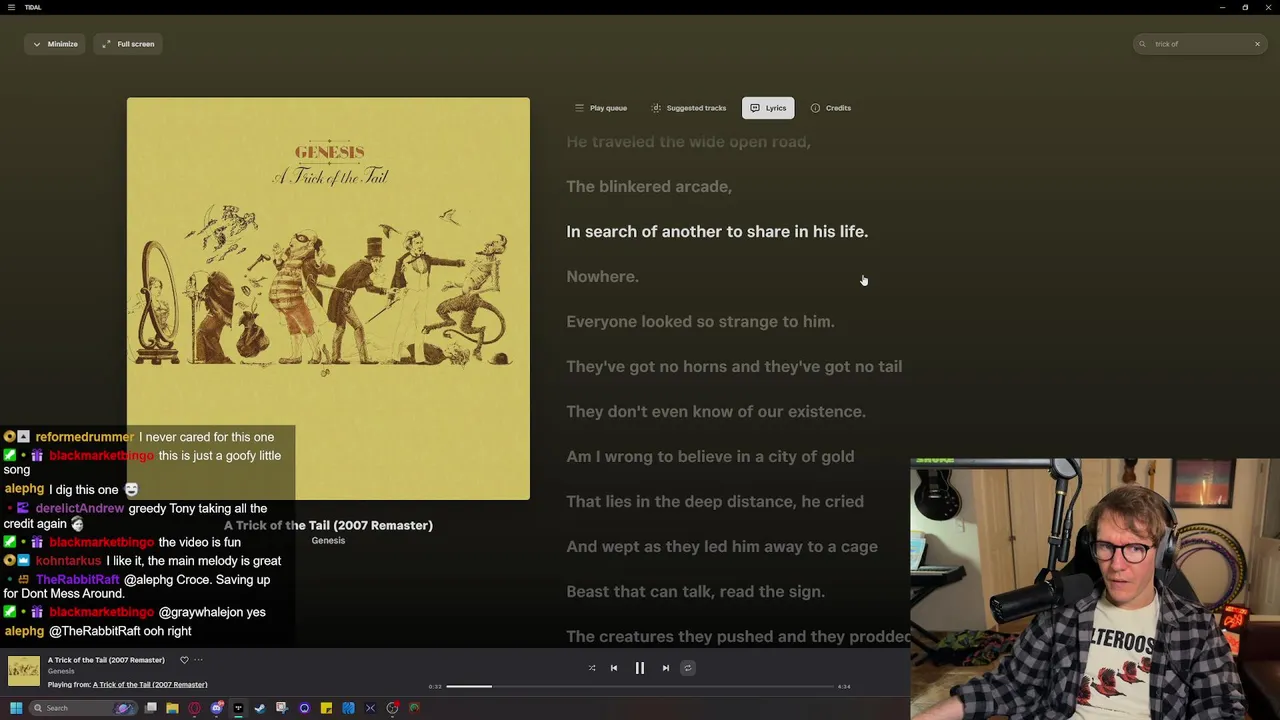Open the Suggested tracks tab
The width and height of the screenshot is (1280, 720).
pos(688,108)
